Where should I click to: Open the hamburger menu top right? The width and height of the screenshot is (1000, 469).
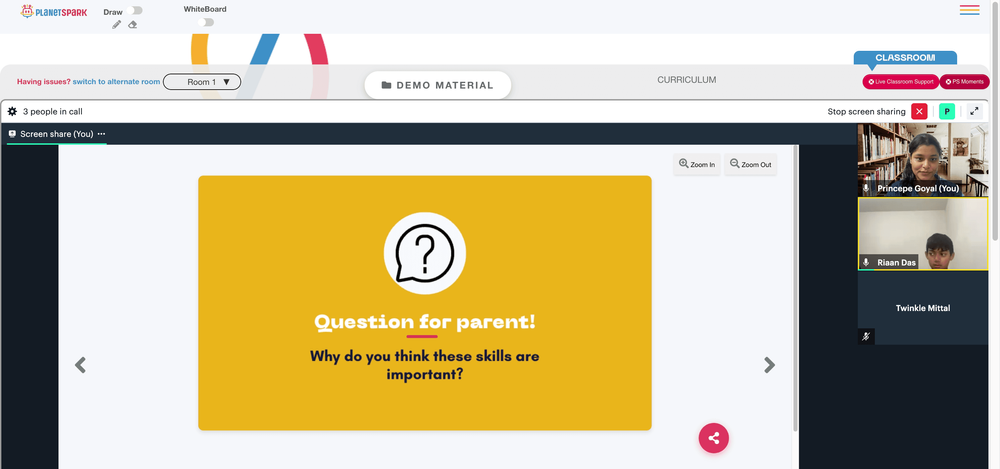point(969,10)
